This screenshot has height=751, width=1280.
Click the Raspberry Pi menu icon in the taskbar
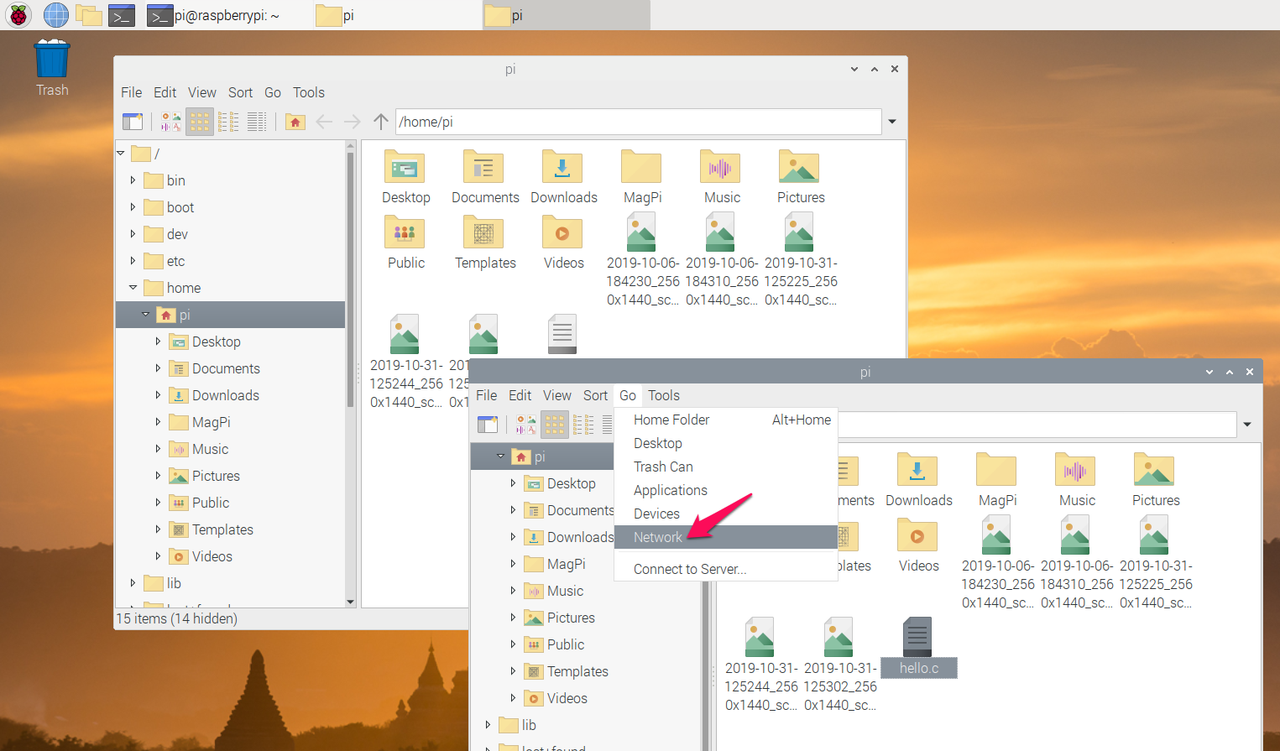click(19, 15)
